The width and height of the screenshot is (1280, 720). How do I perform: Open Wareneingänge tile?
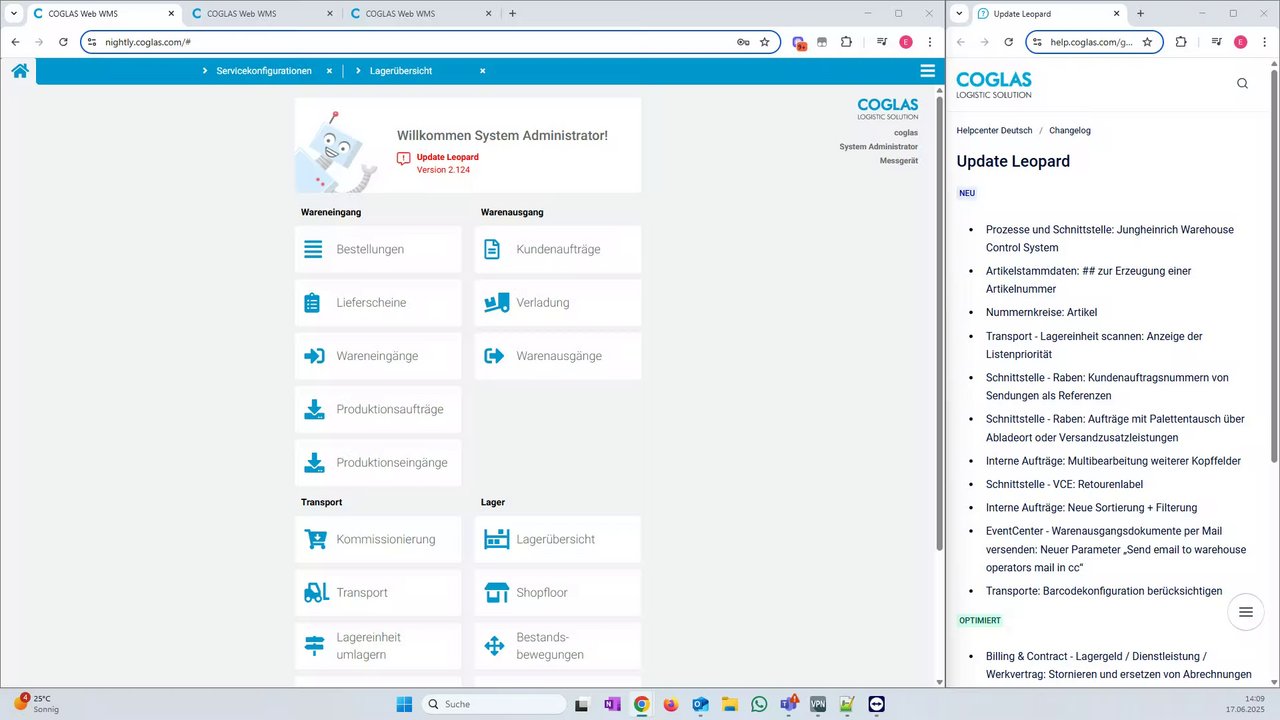tap(378, 356)
